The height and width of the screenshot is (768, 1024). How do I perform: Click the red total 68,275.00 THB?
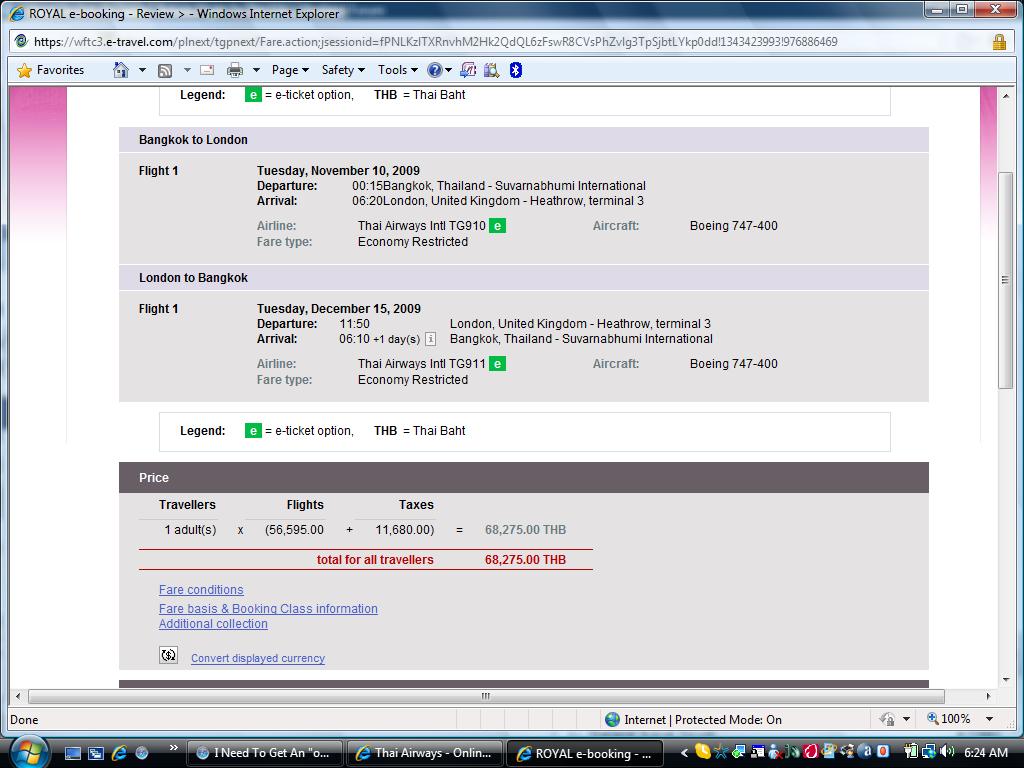tap(525, 560)
